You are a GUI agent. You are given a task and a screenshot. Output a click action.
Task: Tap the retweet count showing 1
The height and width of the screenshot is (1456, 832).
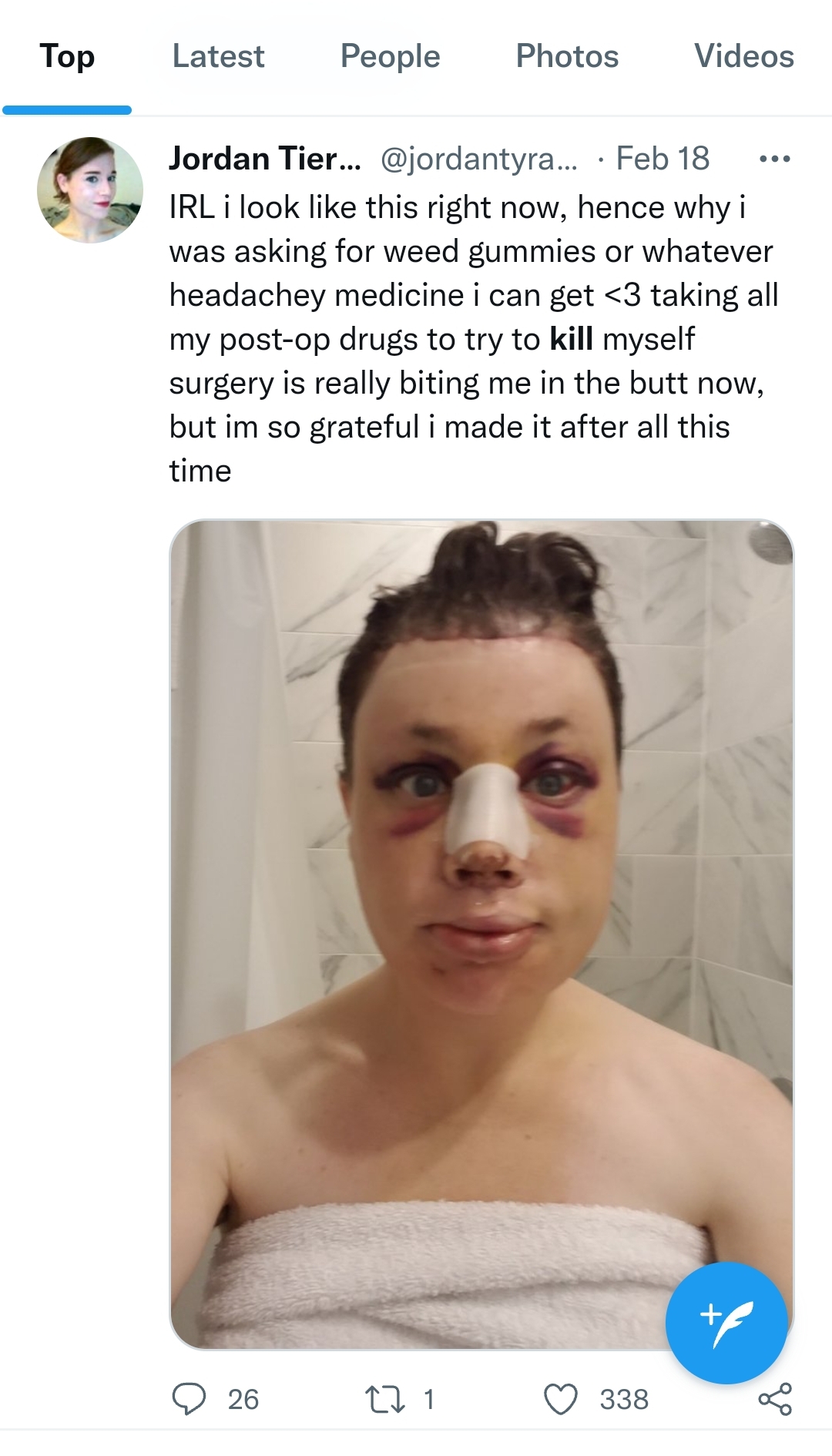point(429,1399)
